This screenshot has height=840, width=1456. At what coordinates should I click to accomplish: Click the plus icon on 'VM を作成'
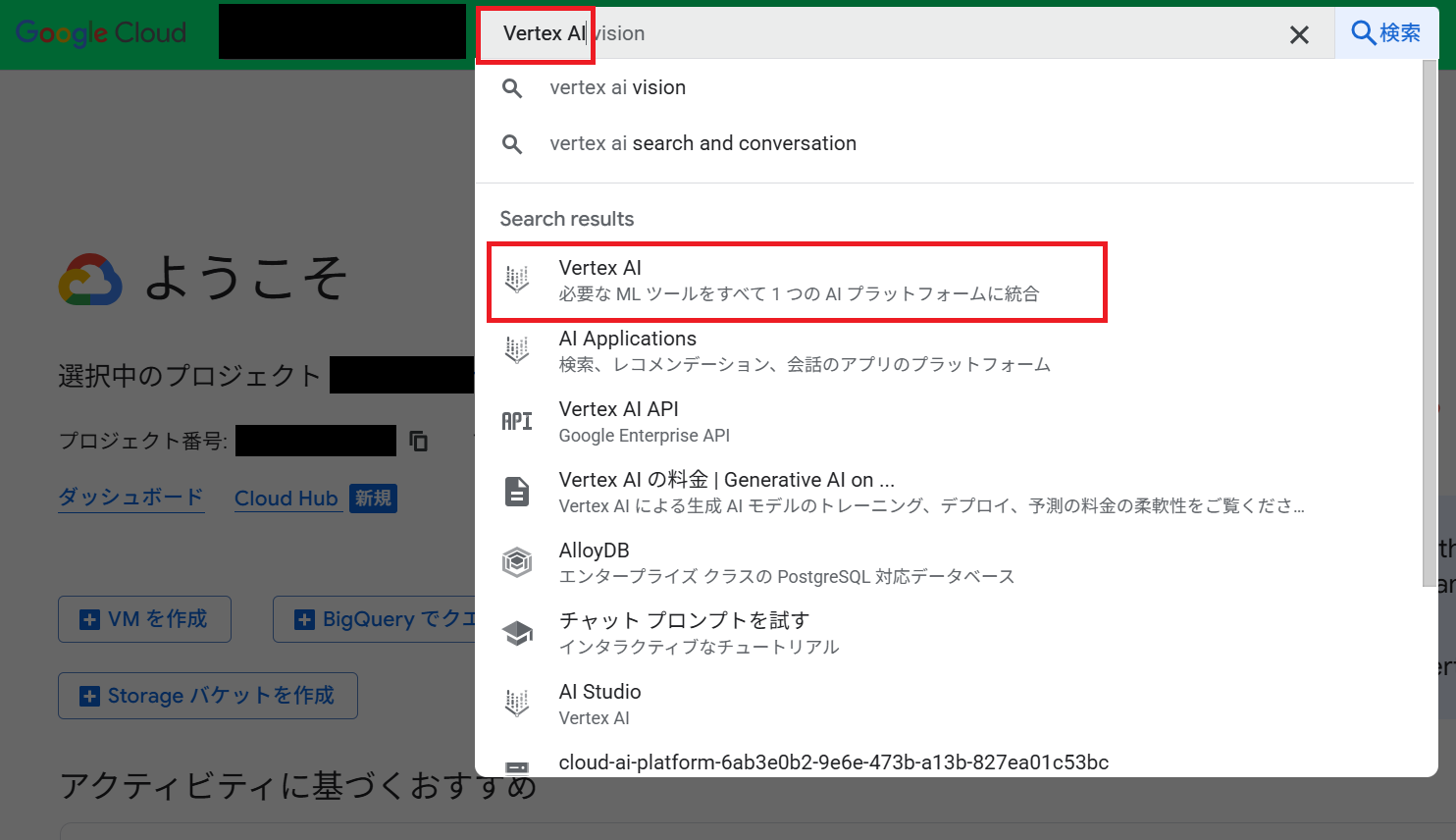click(x=89, y=620)
